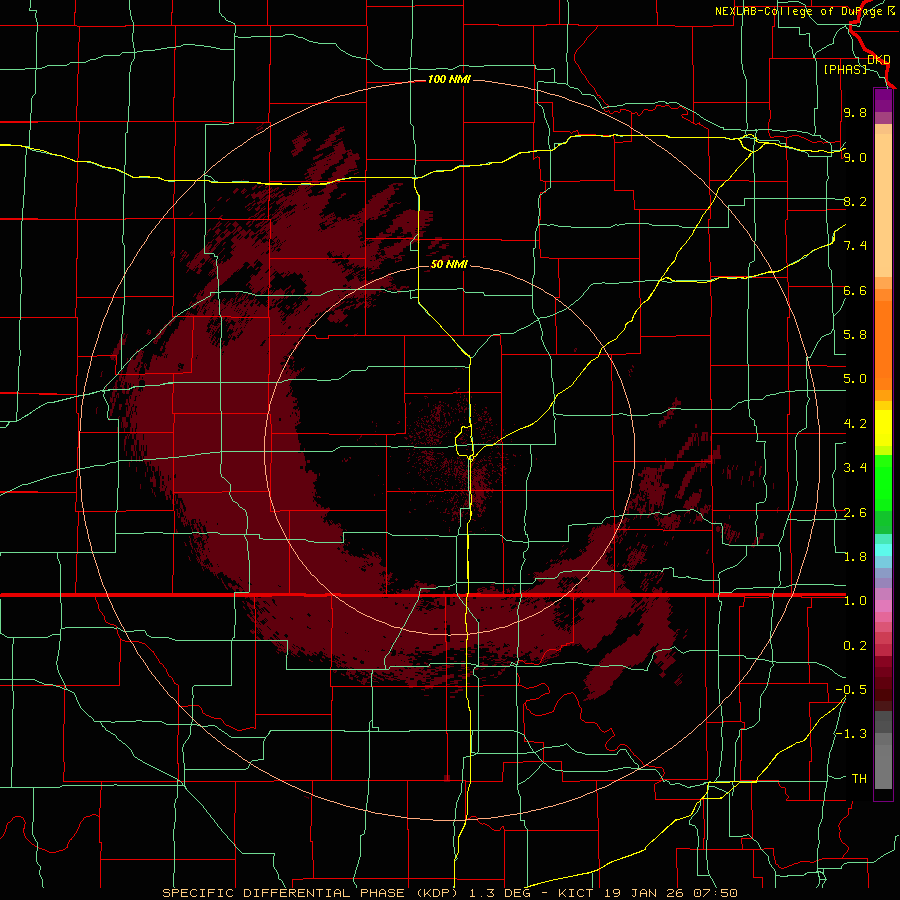
Task: Pick the yellow segment of the color bar
Action: pyautogui.click(x=883, y=428)
